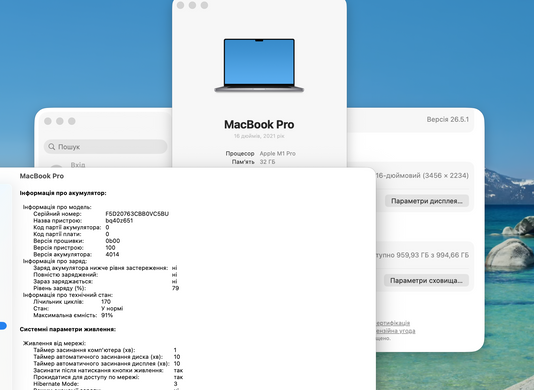Screen dimensions: 534x390
Task: Click the Apple M1 Pro processor value
Action: pyautogui.click(x=278, y=153)
